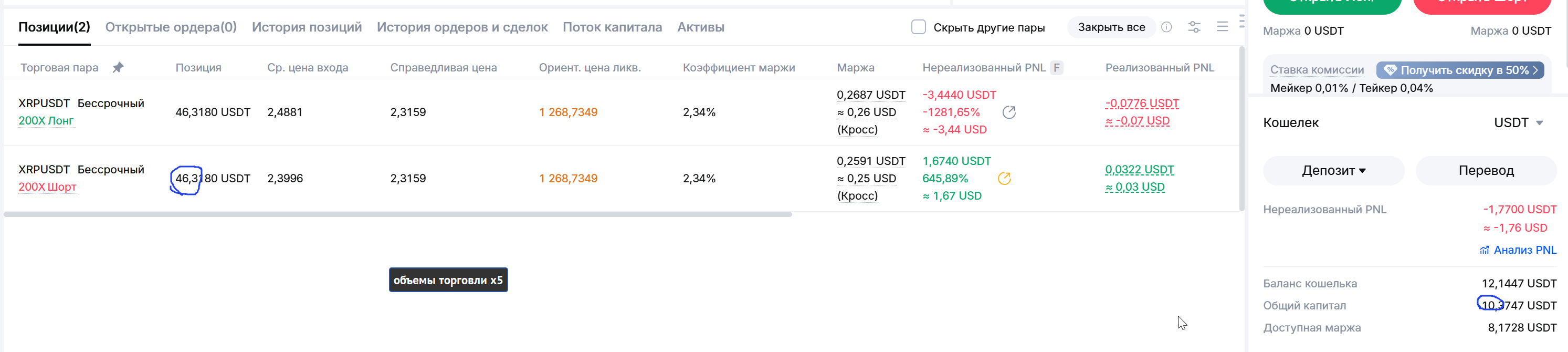Share the long position PNL icon

pos(1008,112)
